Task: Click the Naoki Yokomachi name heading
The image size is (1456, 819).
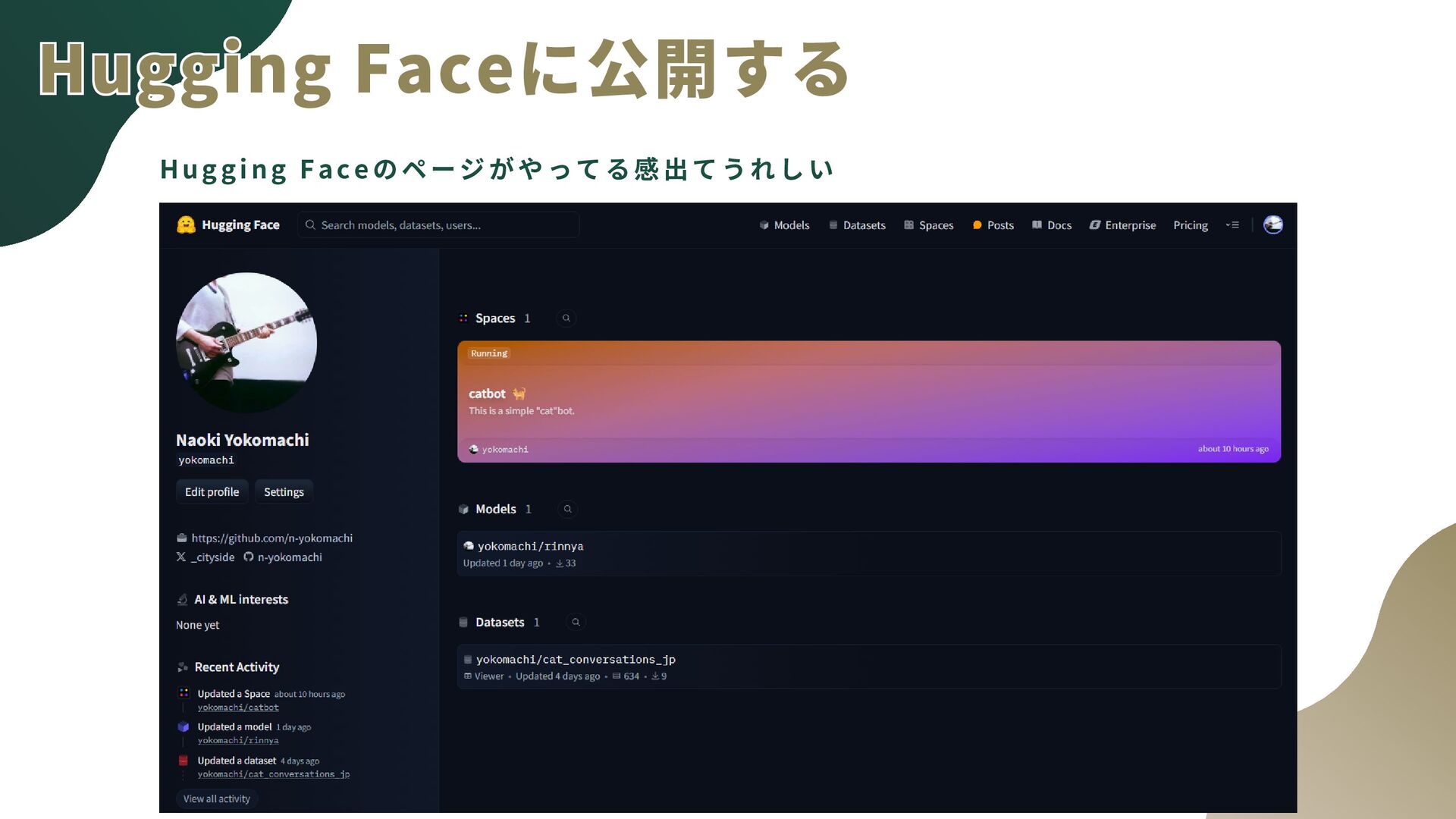Action: coord(243,441)
